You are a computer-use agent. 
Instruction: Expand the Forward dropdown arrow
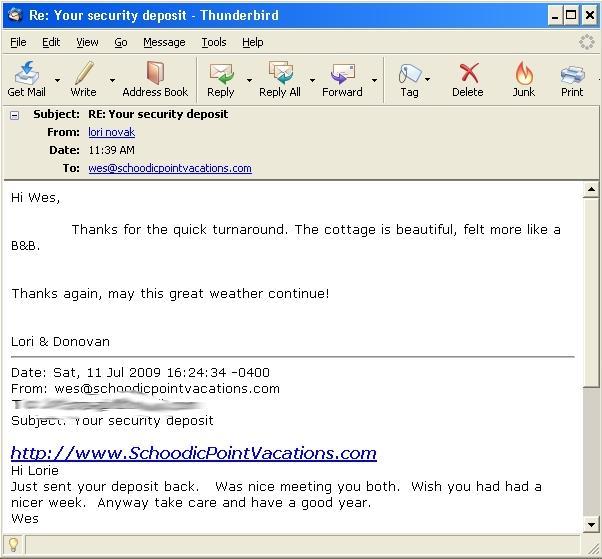click(374, 80)
